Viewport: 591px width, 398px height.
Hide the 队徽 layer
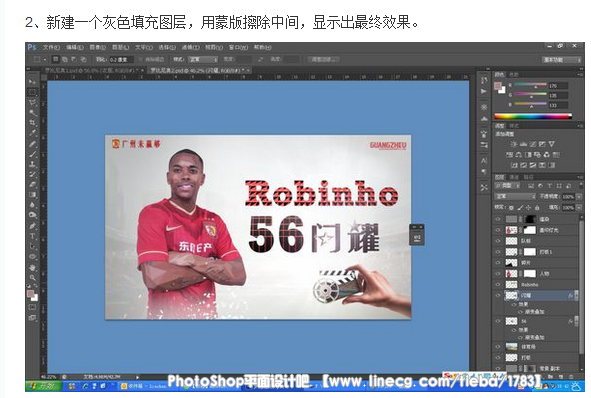[x=498, y=240]
